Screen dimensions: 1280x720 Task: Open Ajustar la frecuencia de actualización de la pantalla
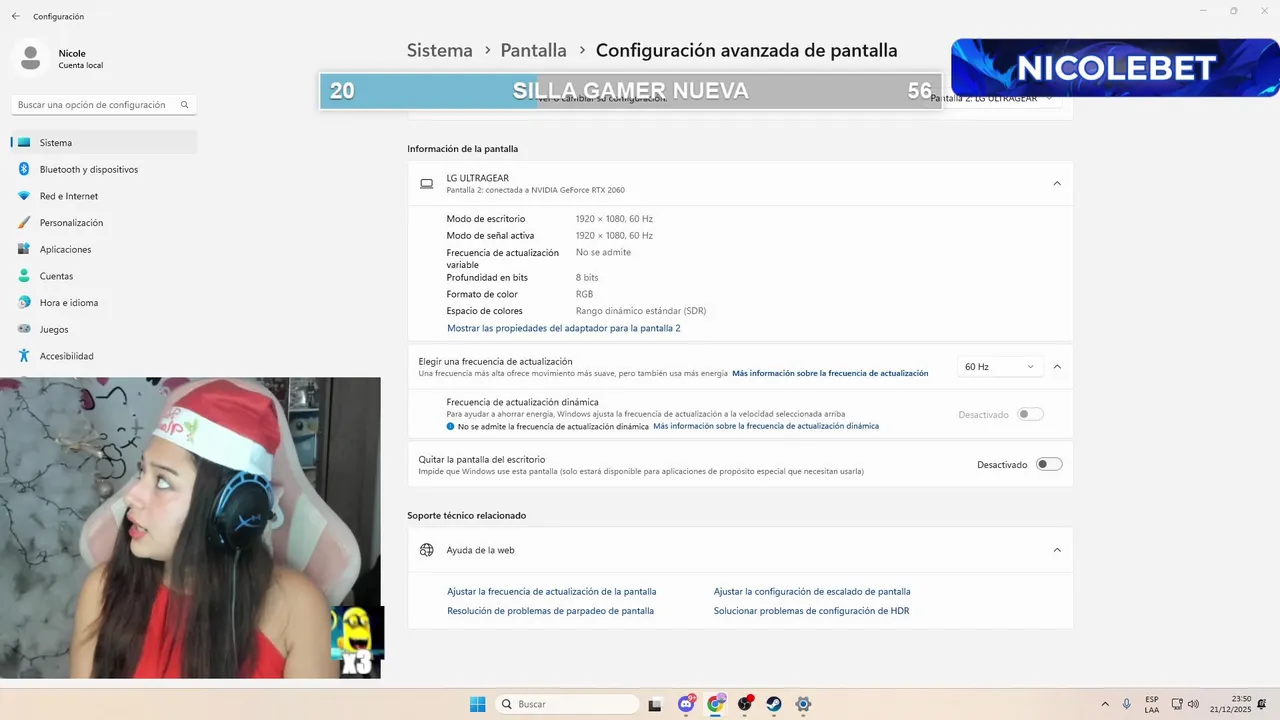(552, 592)
